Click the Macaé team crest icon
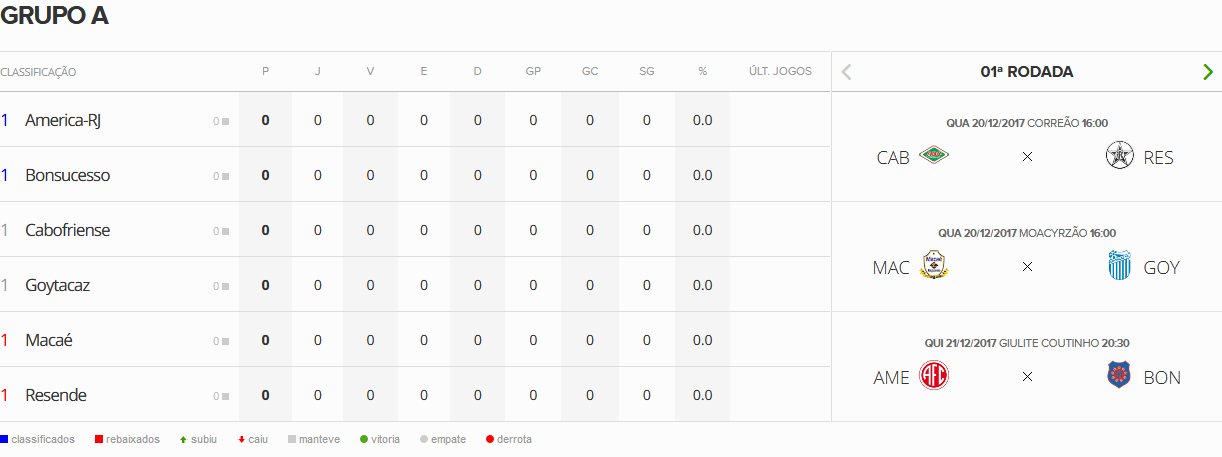1222x457 pixels. coord(933,266)
